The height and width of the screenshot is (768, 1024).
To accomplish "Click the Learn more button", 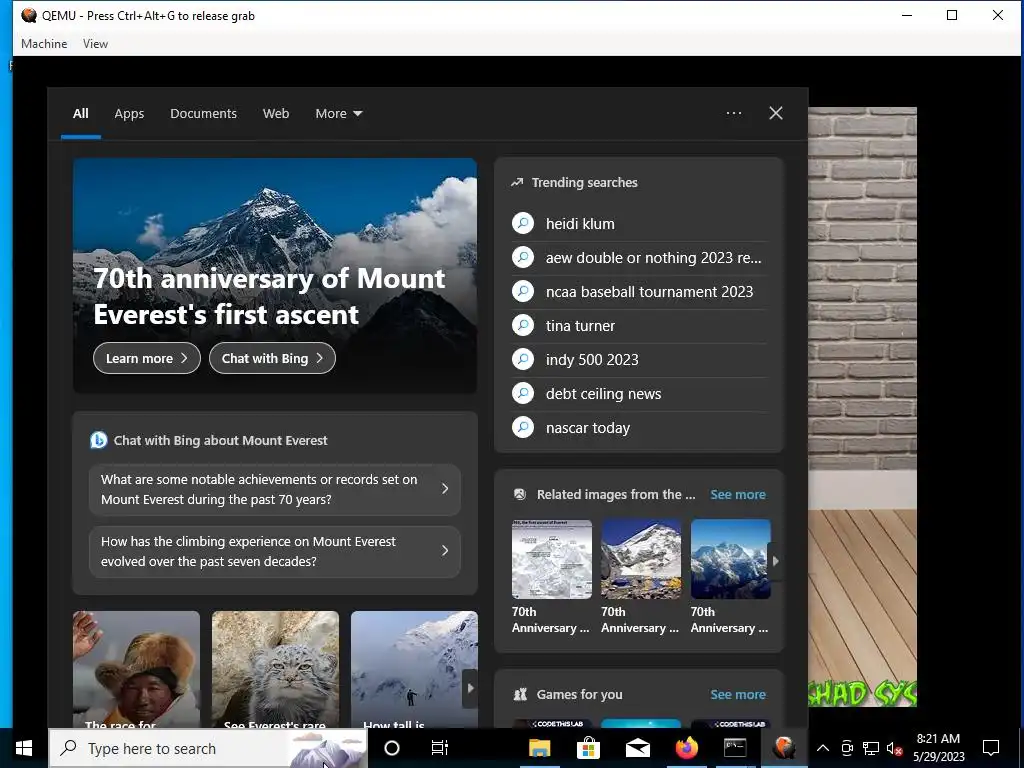I will [146, 358].
